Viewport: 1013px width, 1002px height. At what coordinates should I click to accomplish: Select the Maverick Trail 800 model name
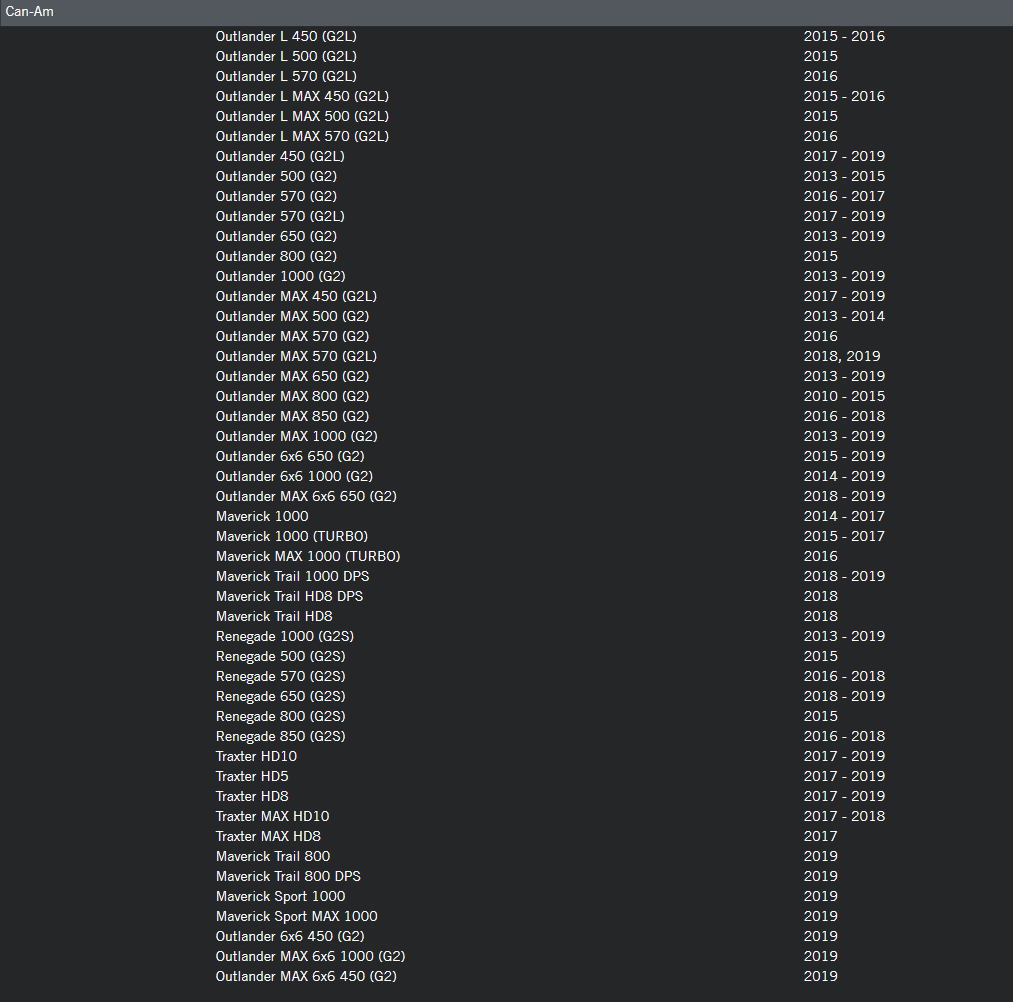tap(273, 857)
